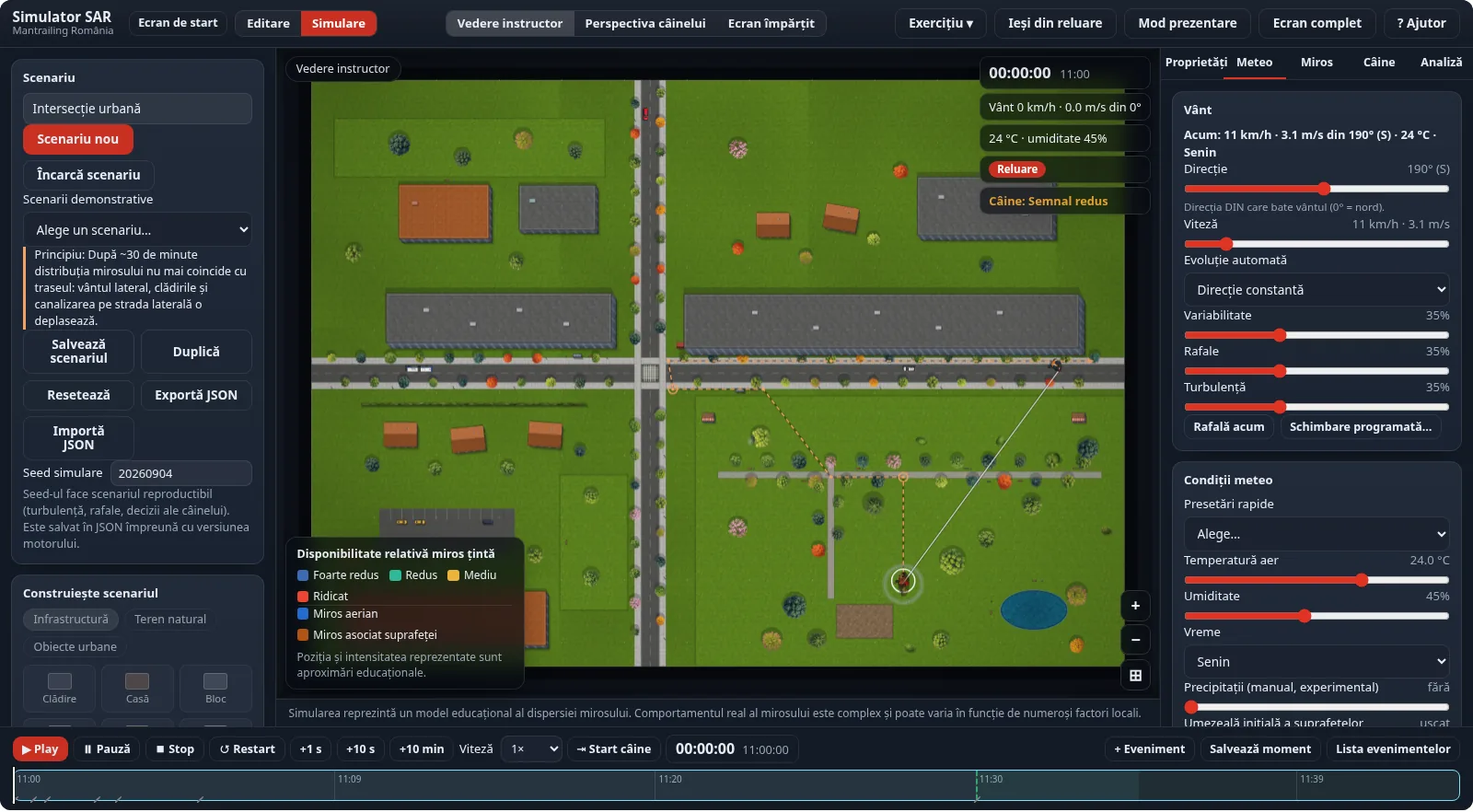The height and width of the screenshot is (812, 1473).
Task: Pause the simulation with Pauză
Action: [x=107, y=749]
